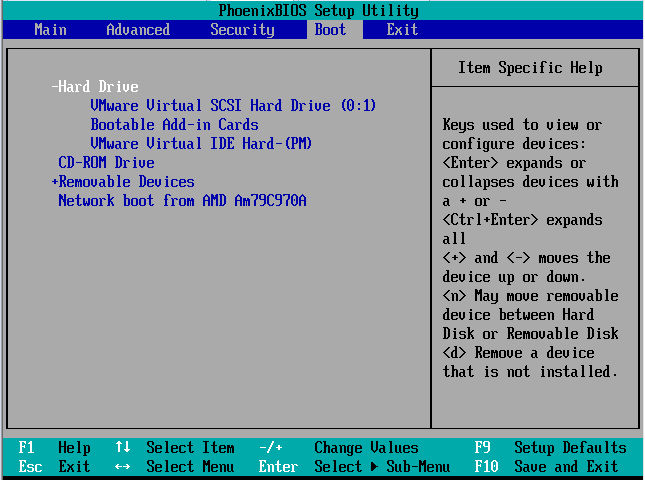Viewport: 645px width, 480px height.
Task: Click the left-right arrows Select Menu hint
Action: click(x=175, y=466)
